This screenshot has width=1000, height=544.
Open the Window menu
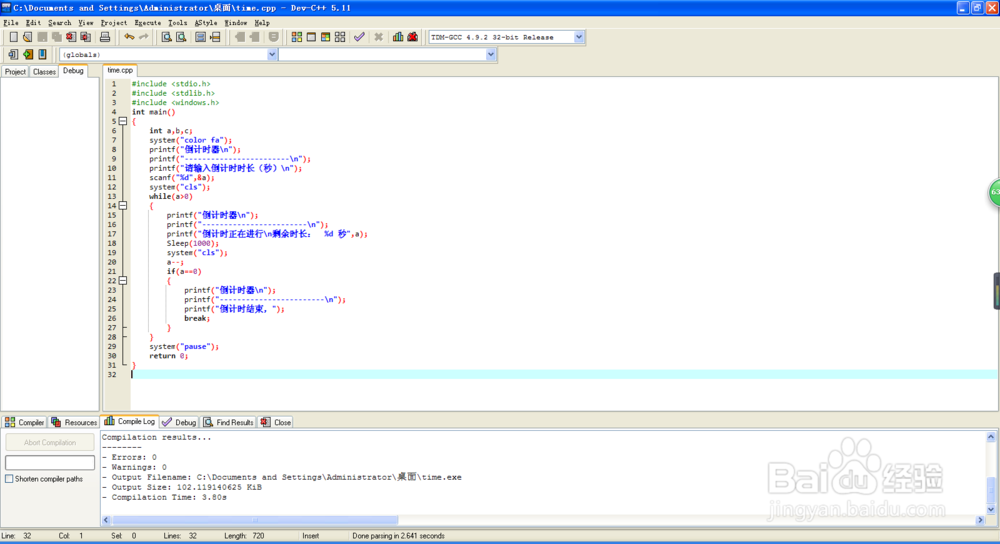coord(235,22)
